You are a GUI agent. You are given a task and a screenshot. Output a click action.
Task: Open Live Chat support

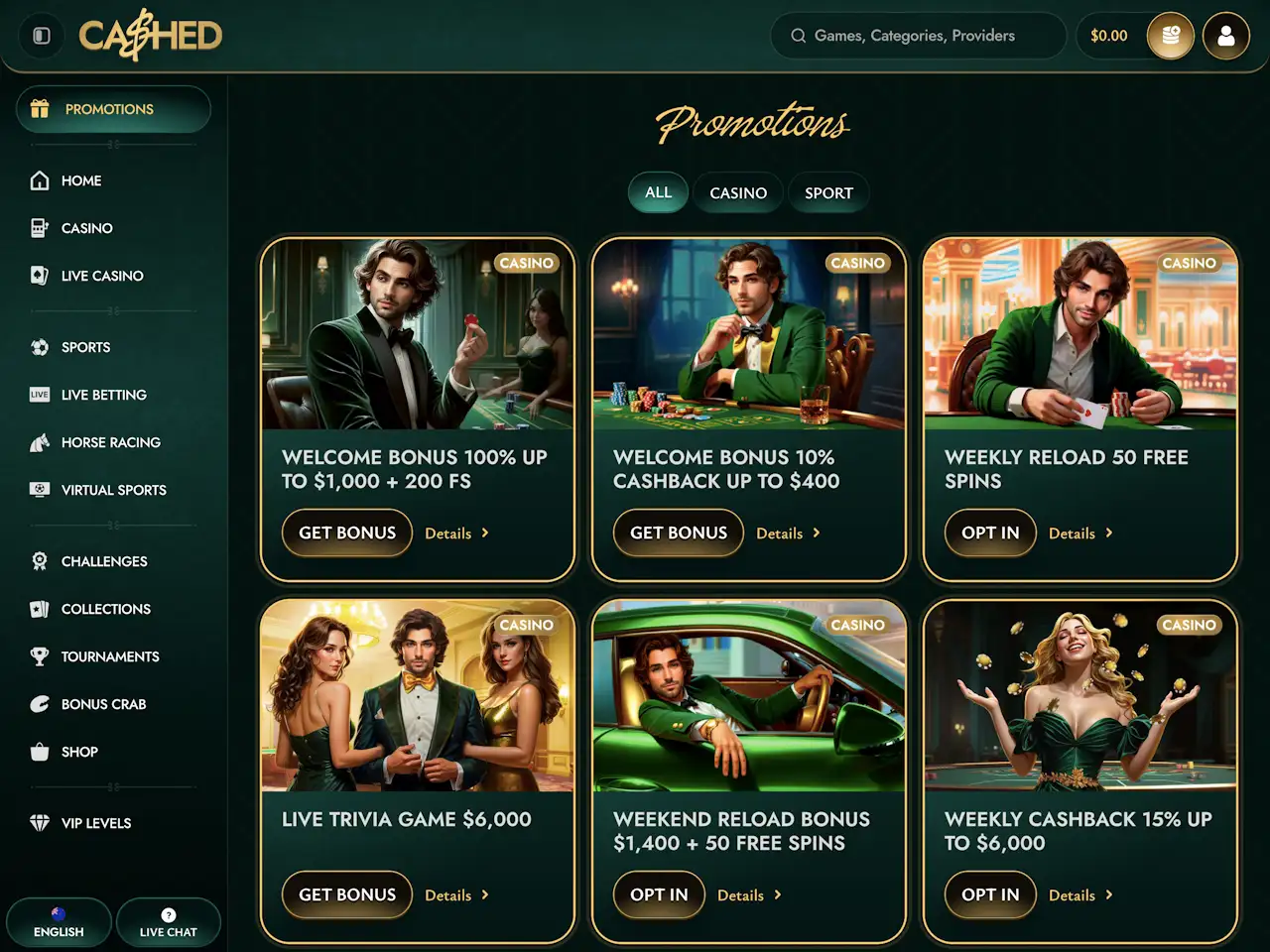168,922
